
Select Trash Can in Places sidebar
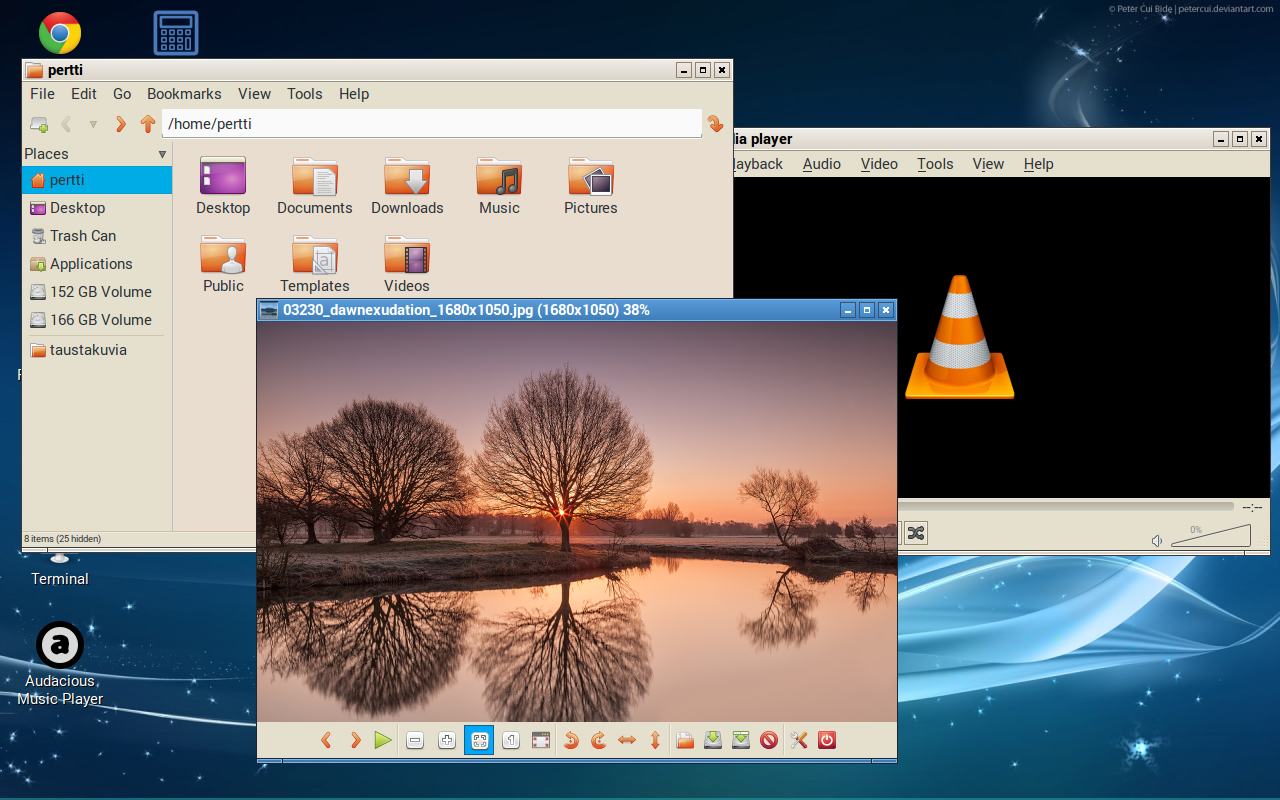(83, 236)
